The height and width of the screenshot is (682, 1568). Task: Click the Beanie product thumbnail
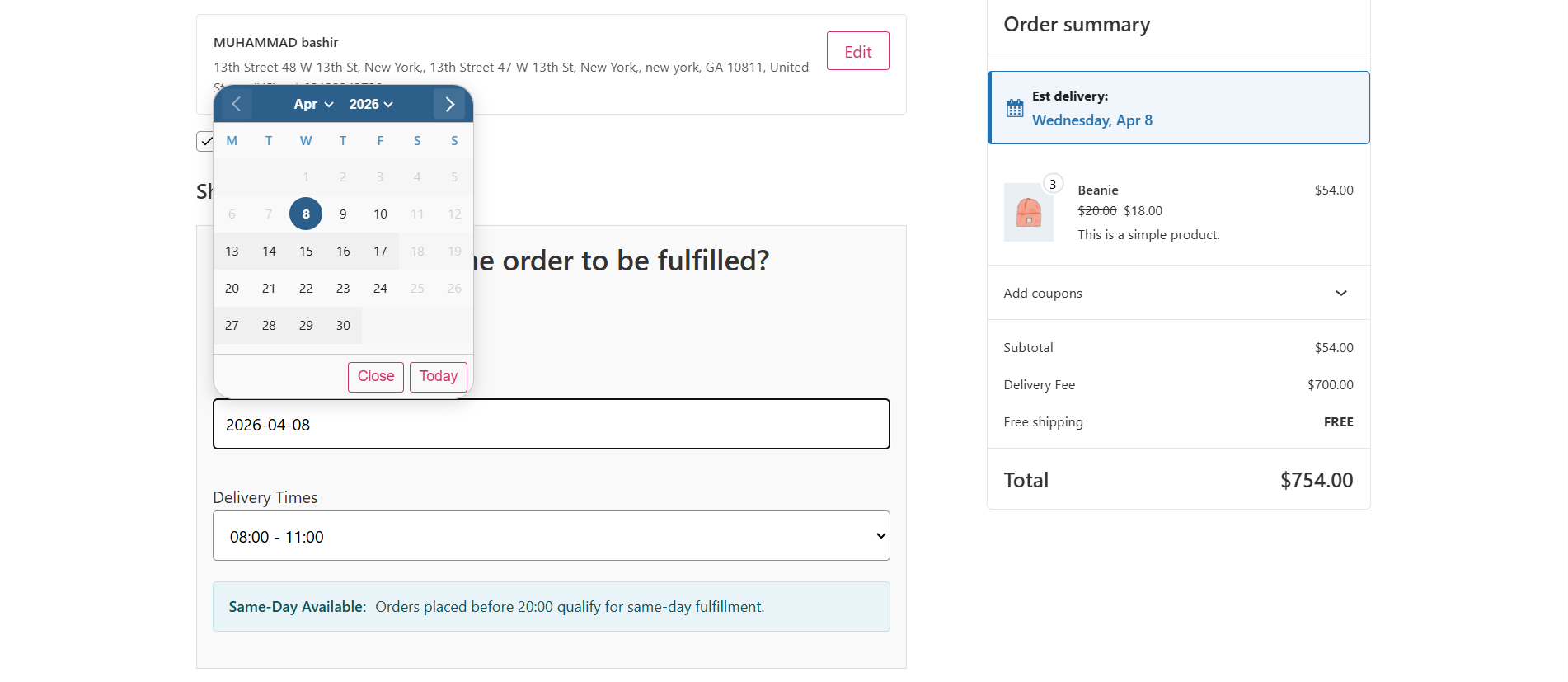[x=1028, y=213]
